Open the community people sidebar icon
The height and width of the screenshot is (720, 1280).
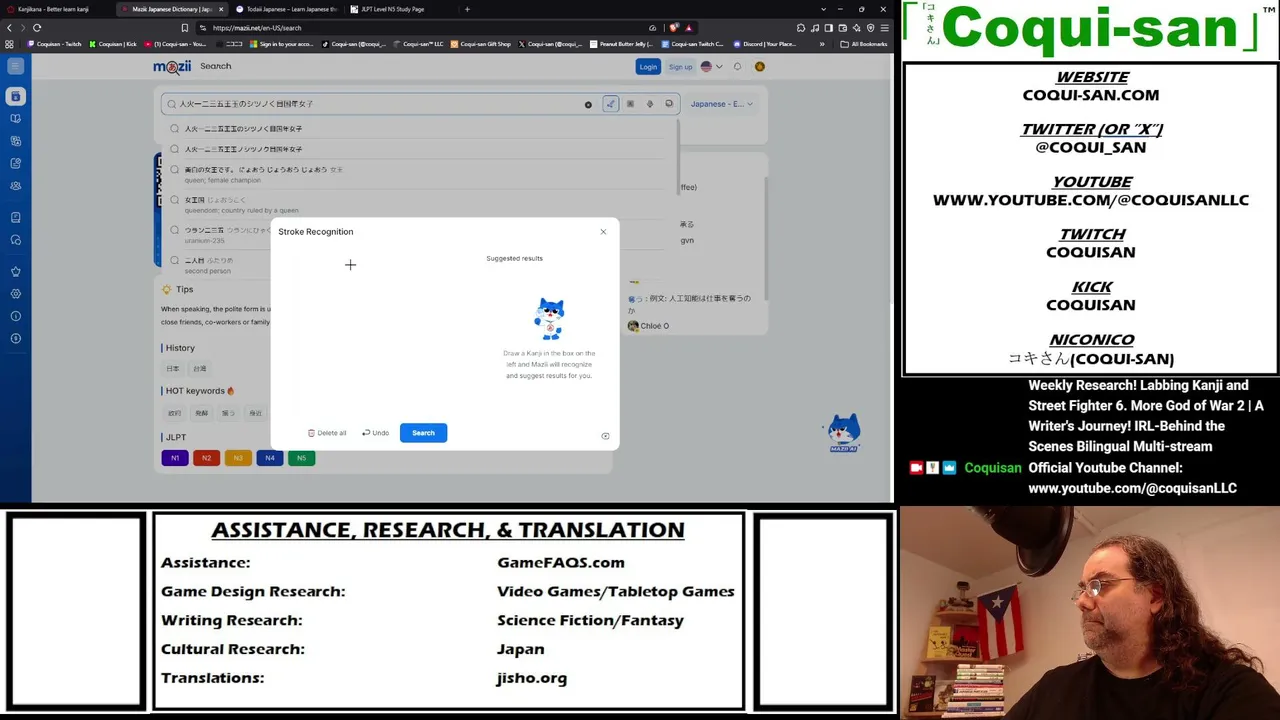tap(15, 186)
